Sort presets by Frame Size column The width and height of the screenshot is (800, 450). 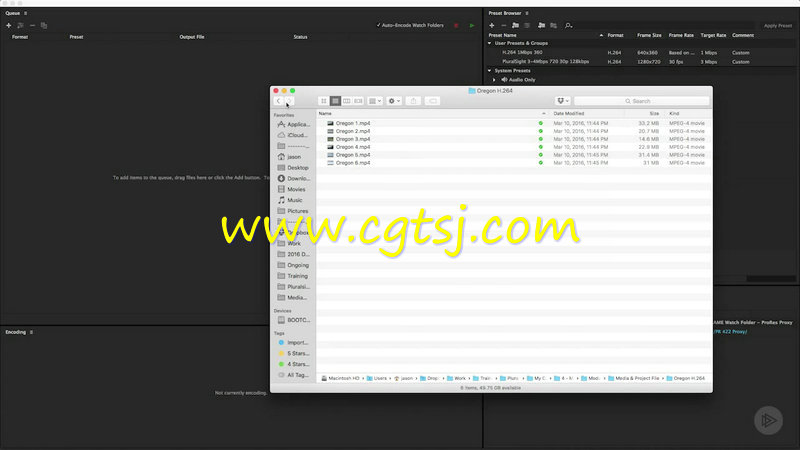click(649, 35)
